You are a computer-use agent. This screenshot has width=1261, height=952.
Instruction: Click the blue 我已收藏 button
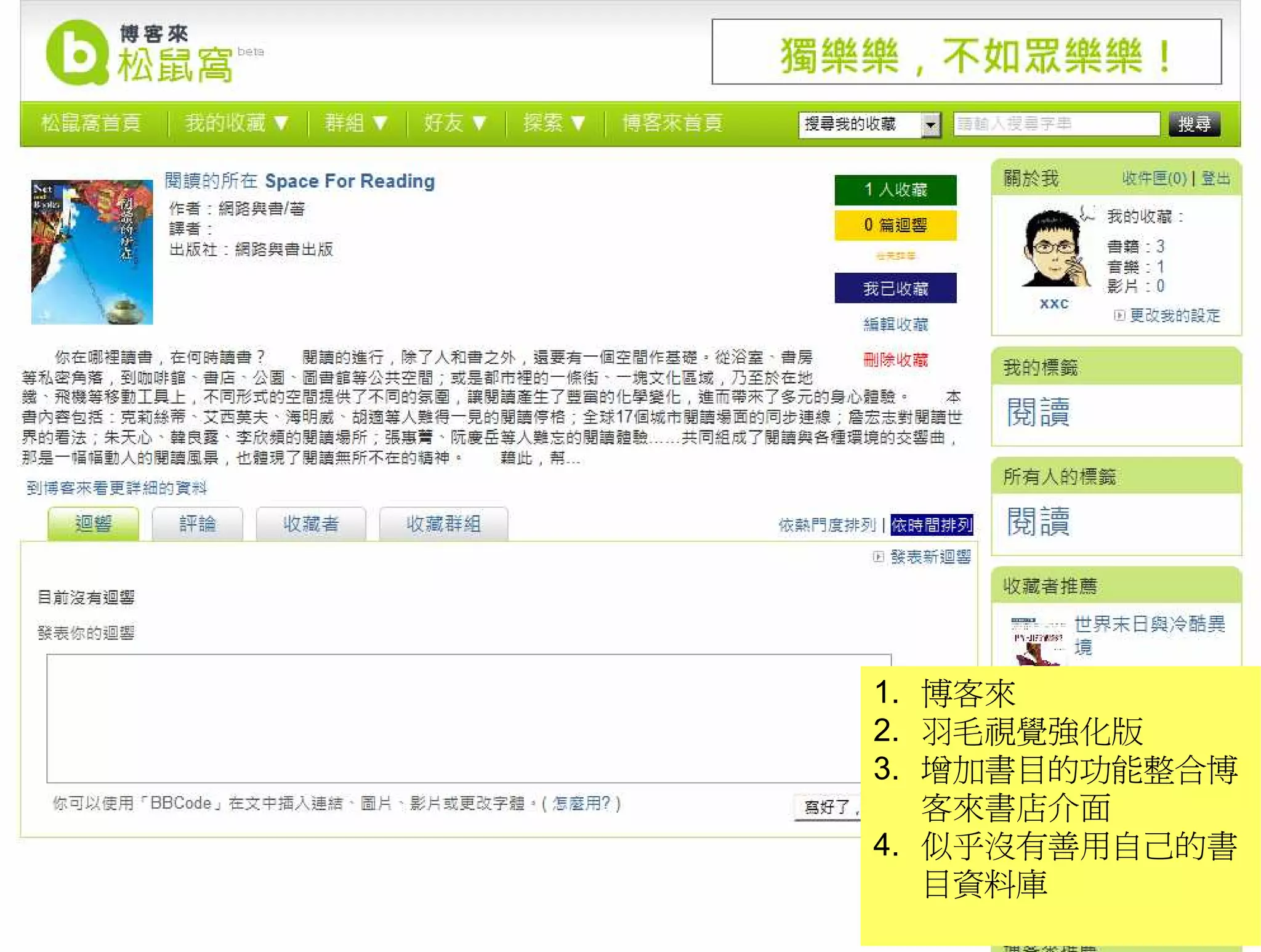(x=895, y=288)
